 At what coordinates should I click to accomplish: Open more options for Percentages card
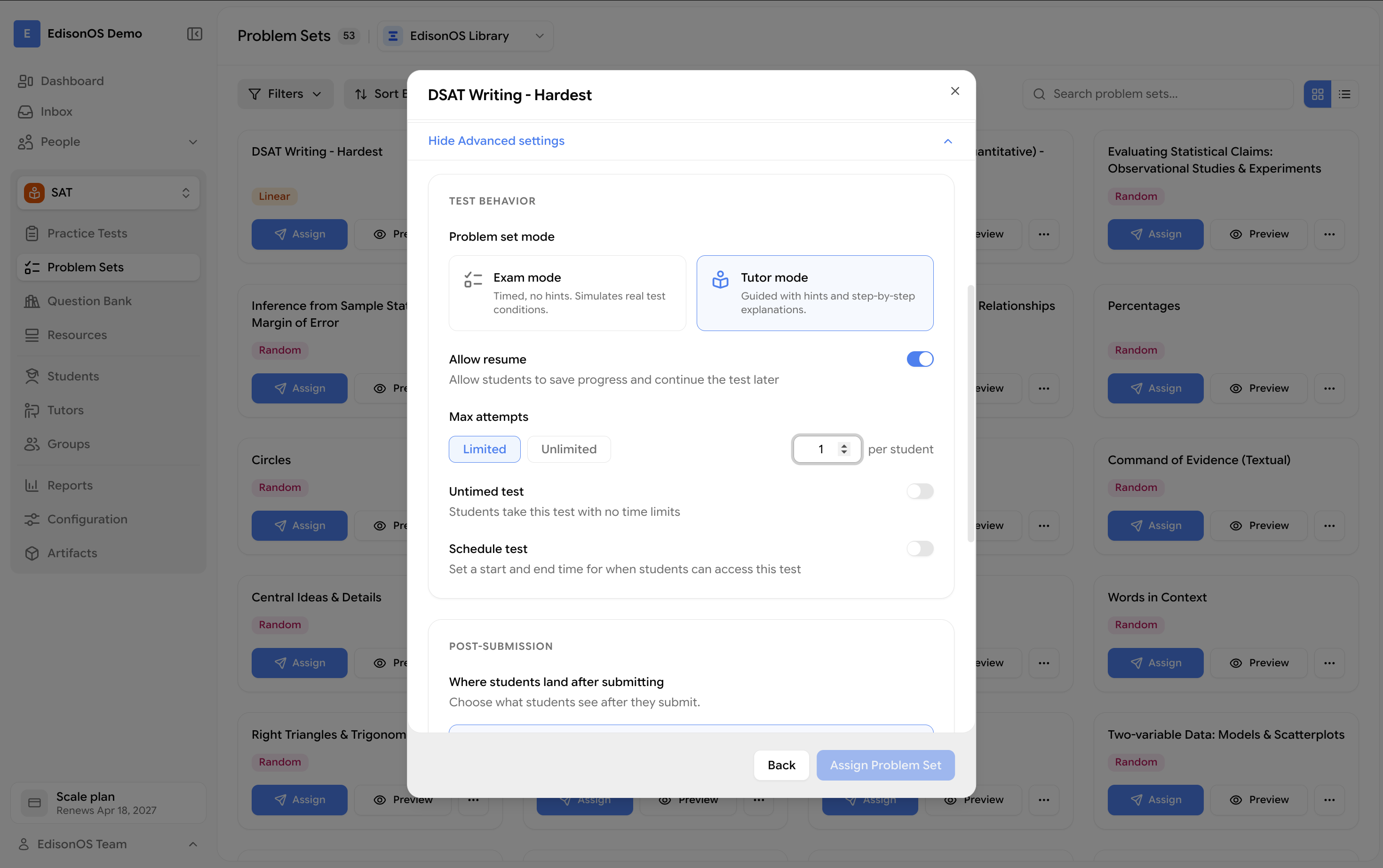coord(1329,389)
